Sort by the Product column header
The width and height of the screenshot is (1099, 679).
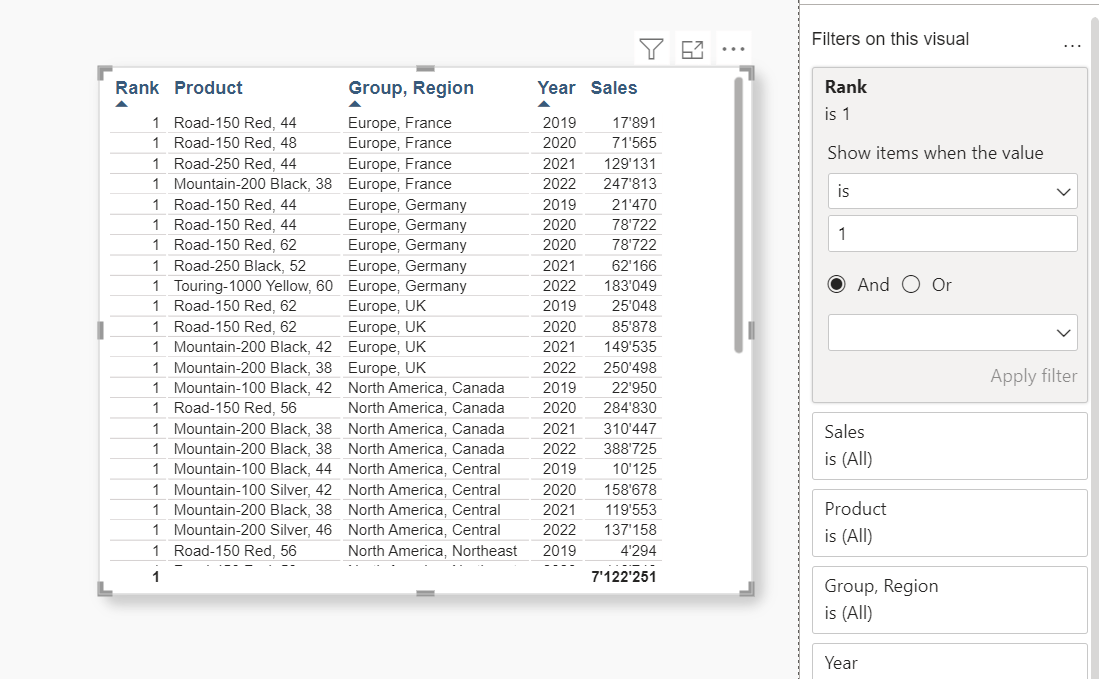[208, 88]
